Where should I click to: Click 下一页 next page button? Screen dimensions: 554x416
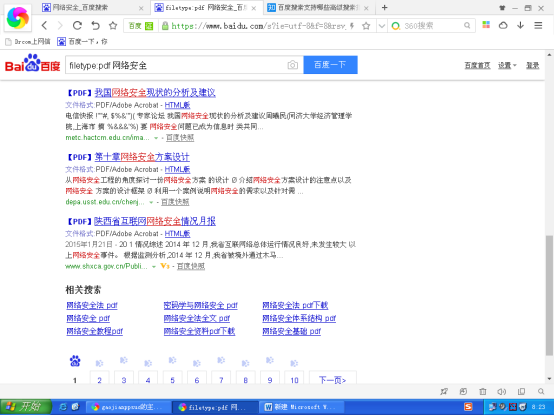pyautogui.click(x=332, y=377)
